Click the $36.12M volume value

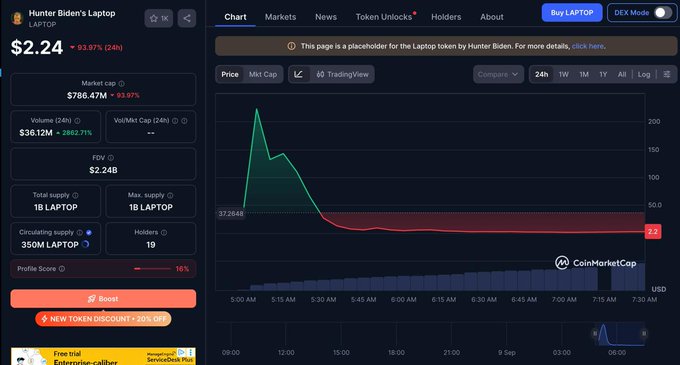pyautogui.click(x=36, y=133)
